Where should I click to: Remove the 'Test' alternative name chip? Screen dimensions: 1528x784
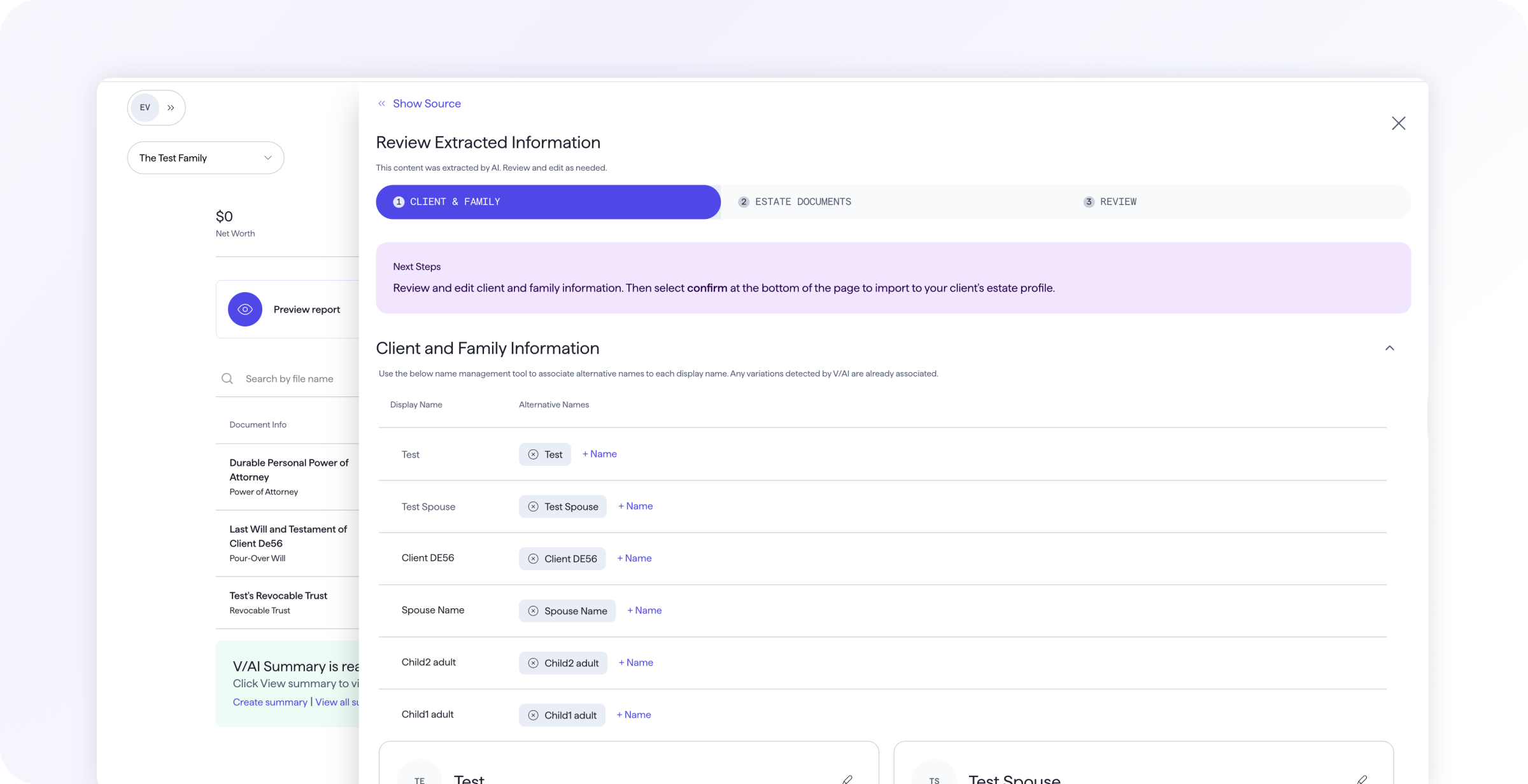coord(533,454)
